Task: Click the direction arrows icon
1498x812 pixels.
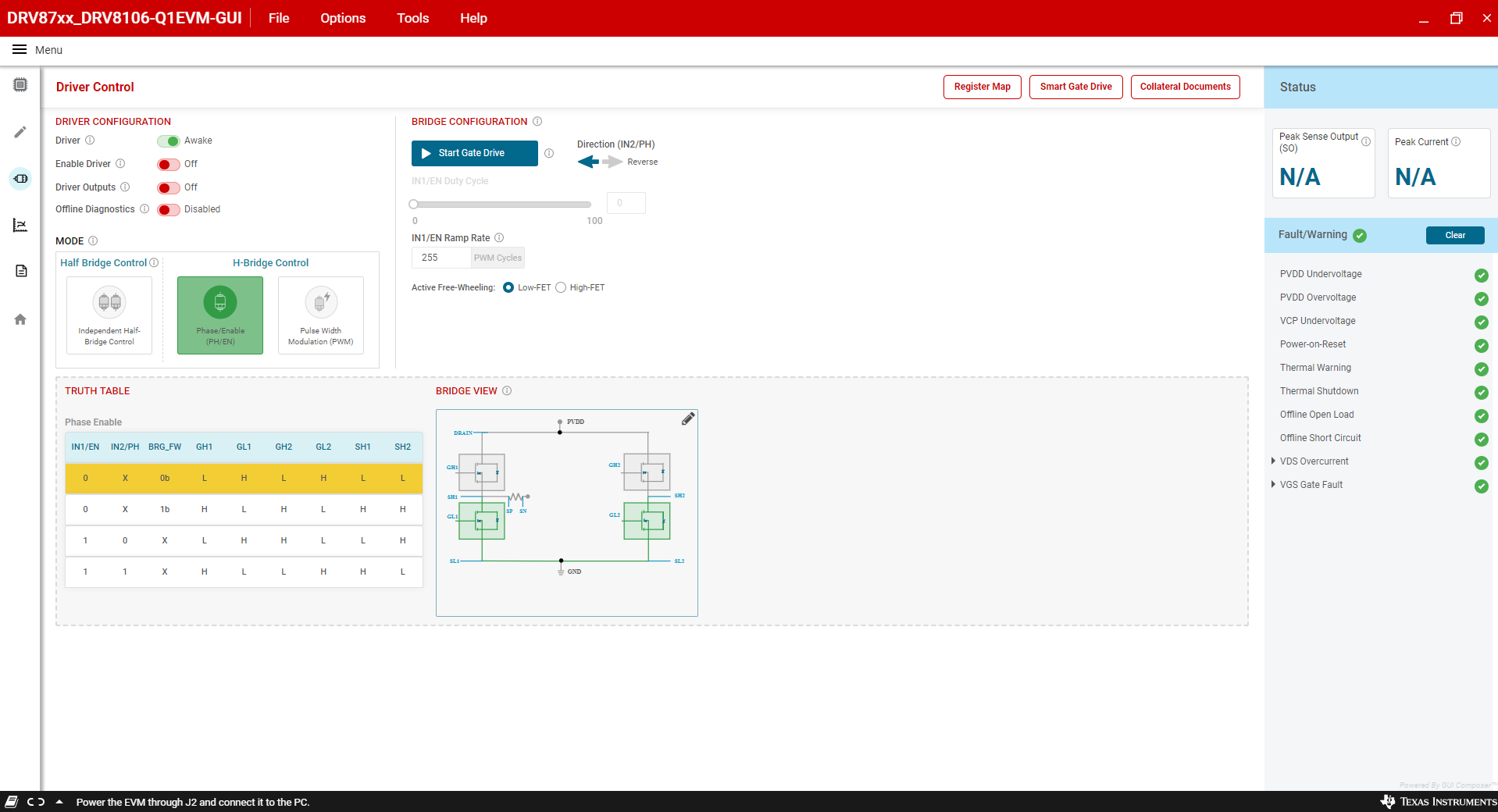Action: (x=600, y=162)
